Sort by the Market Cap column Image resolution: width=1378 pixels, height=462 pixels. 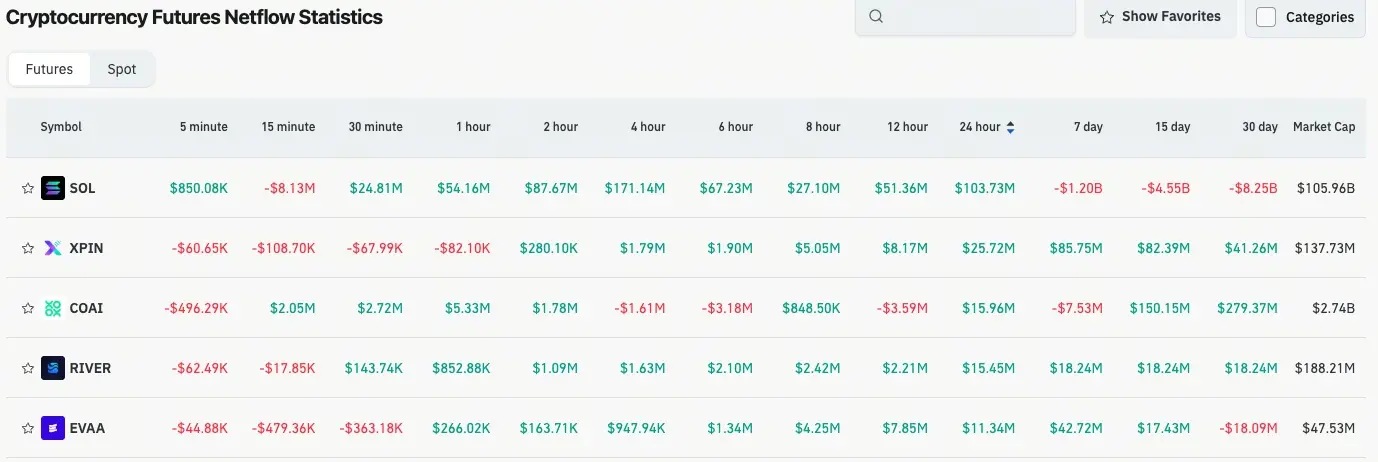pyautogui.click(x=1324, y=127)
